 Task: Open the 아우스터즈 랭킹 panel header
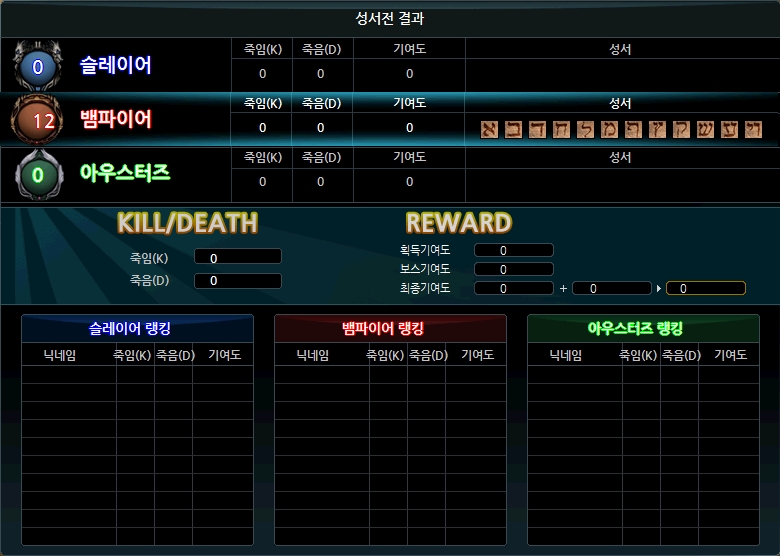tap(643, 329)
